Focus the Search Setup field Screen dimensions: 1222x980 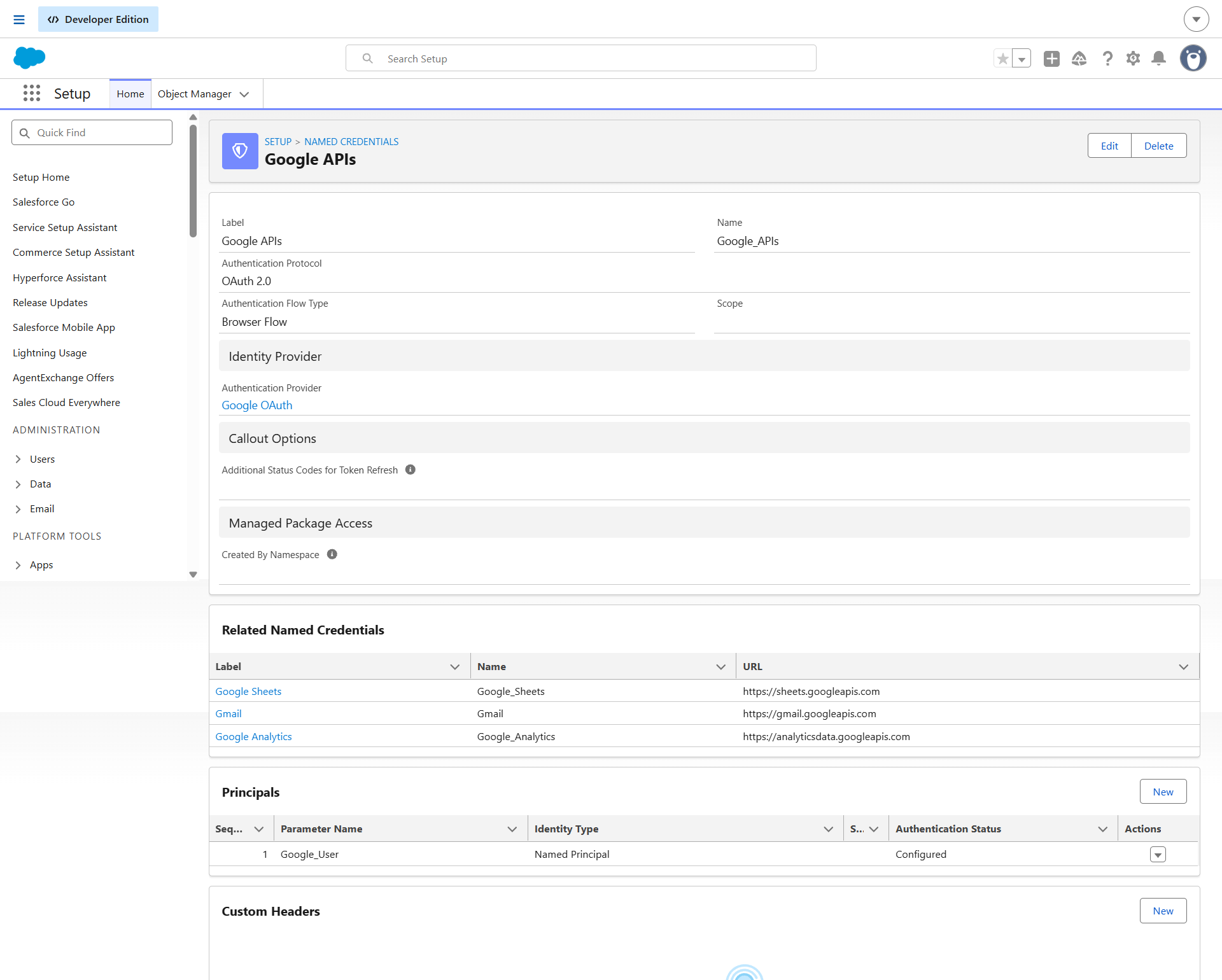[581, 59]
